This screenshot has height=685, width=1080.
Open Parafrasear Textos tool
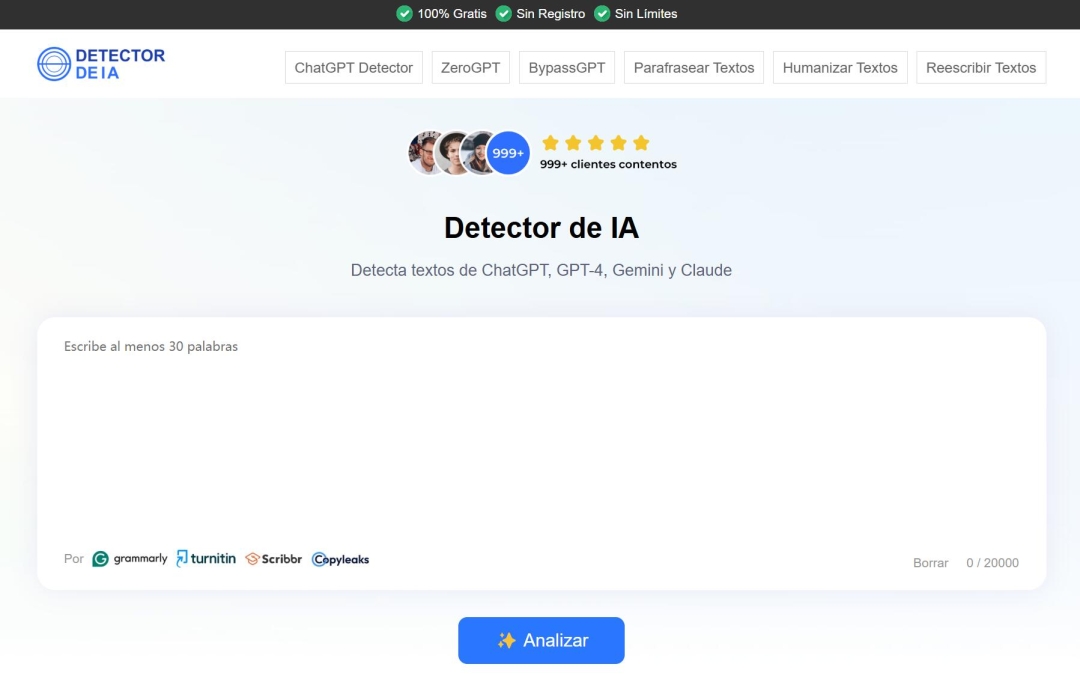(694, 67)
